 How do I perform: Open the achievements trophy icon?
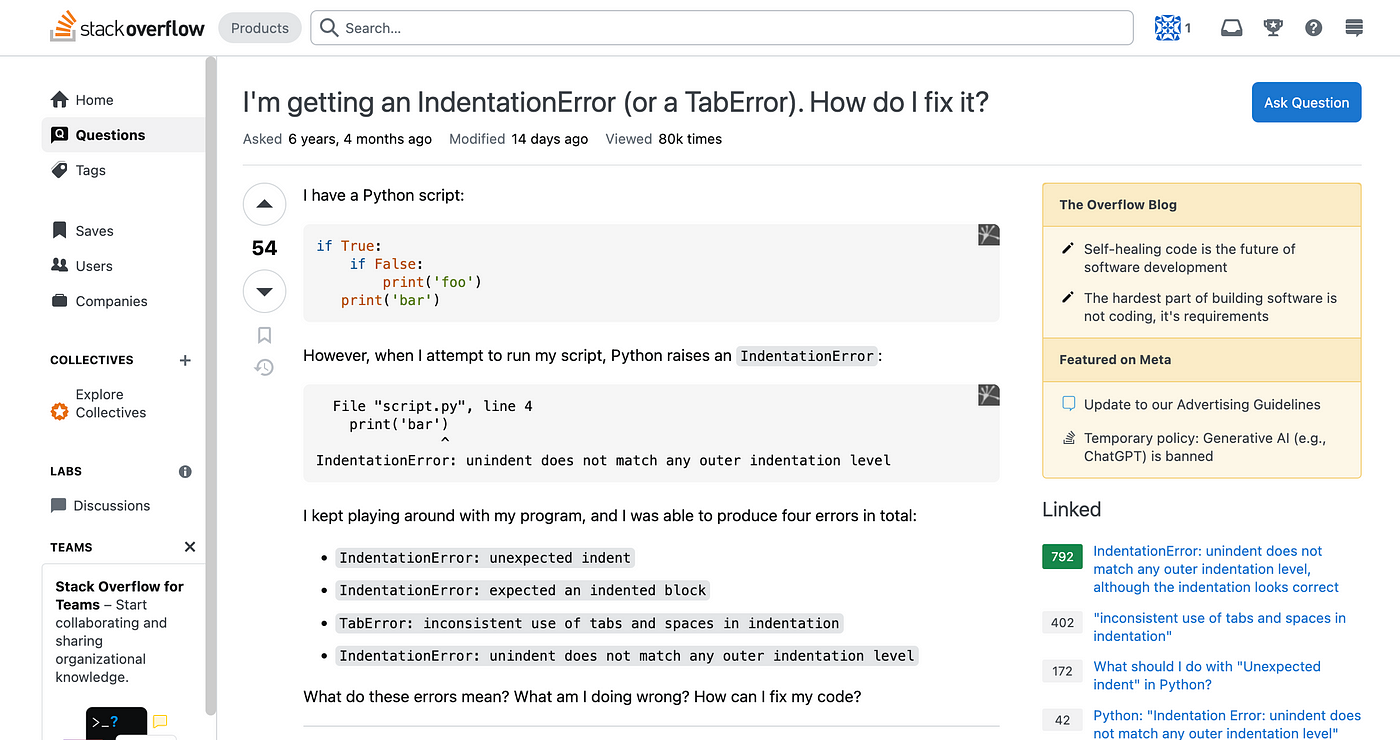[x=1273, y=28]
